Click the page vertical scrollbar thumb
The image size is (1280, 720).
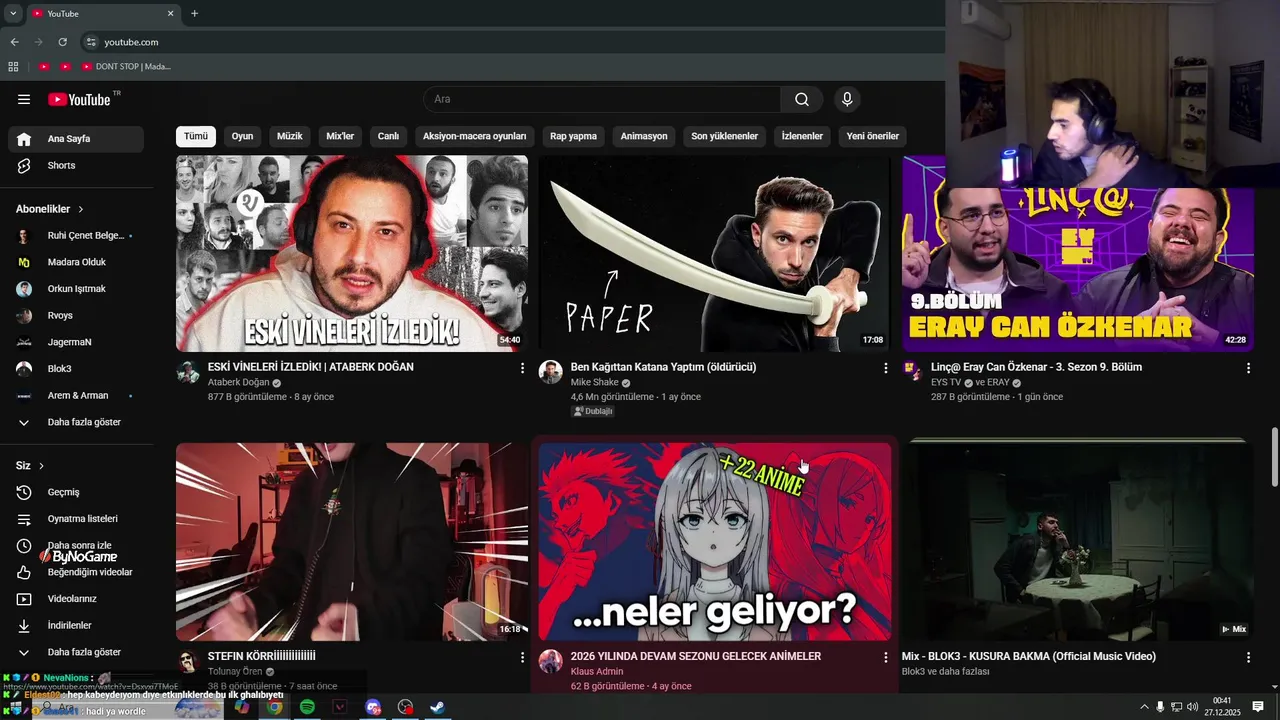click(1274, 455)
